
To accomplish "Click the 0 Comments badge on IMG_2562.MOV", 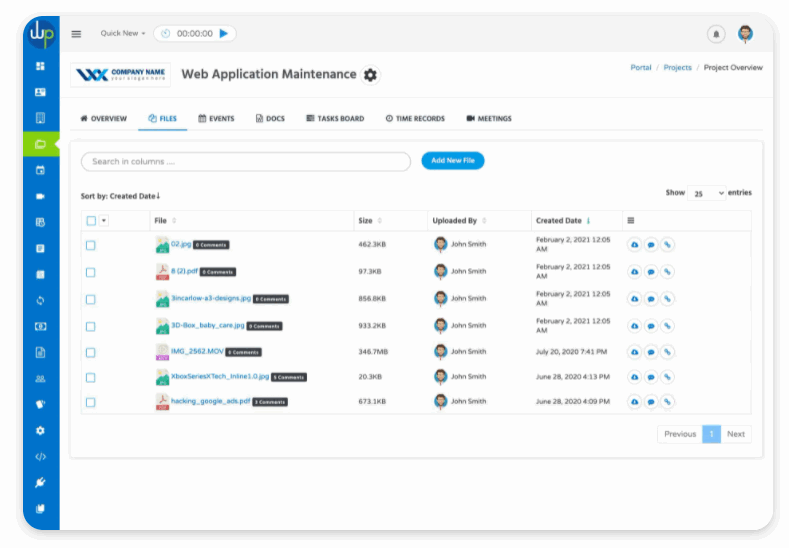I will coord(244,352).
